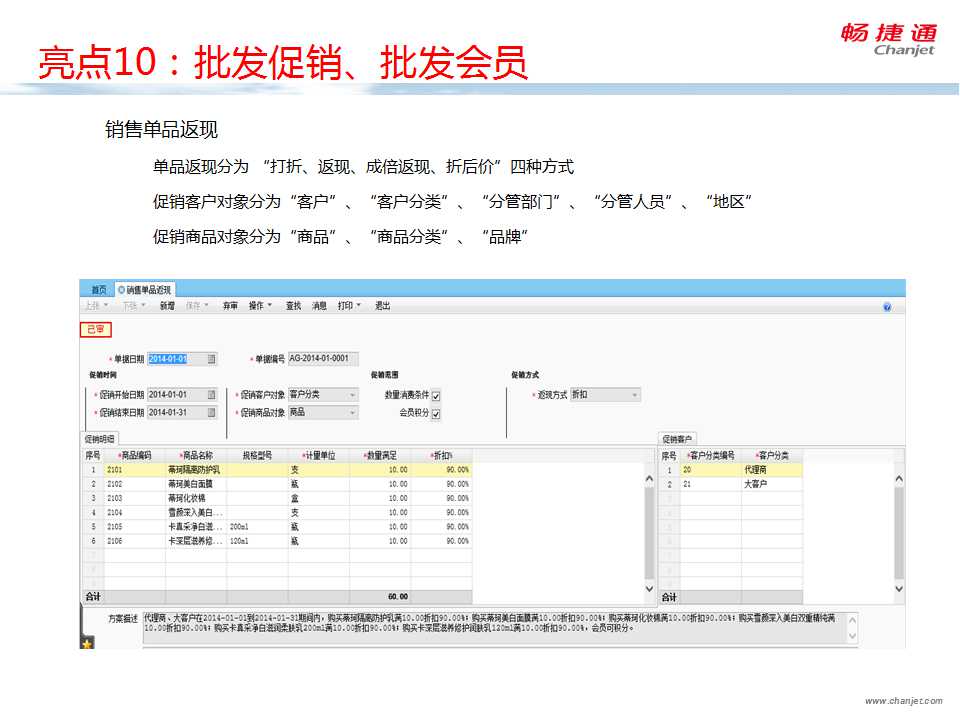Toggle the 会员积分 checkbox

[x=436, y=413]
